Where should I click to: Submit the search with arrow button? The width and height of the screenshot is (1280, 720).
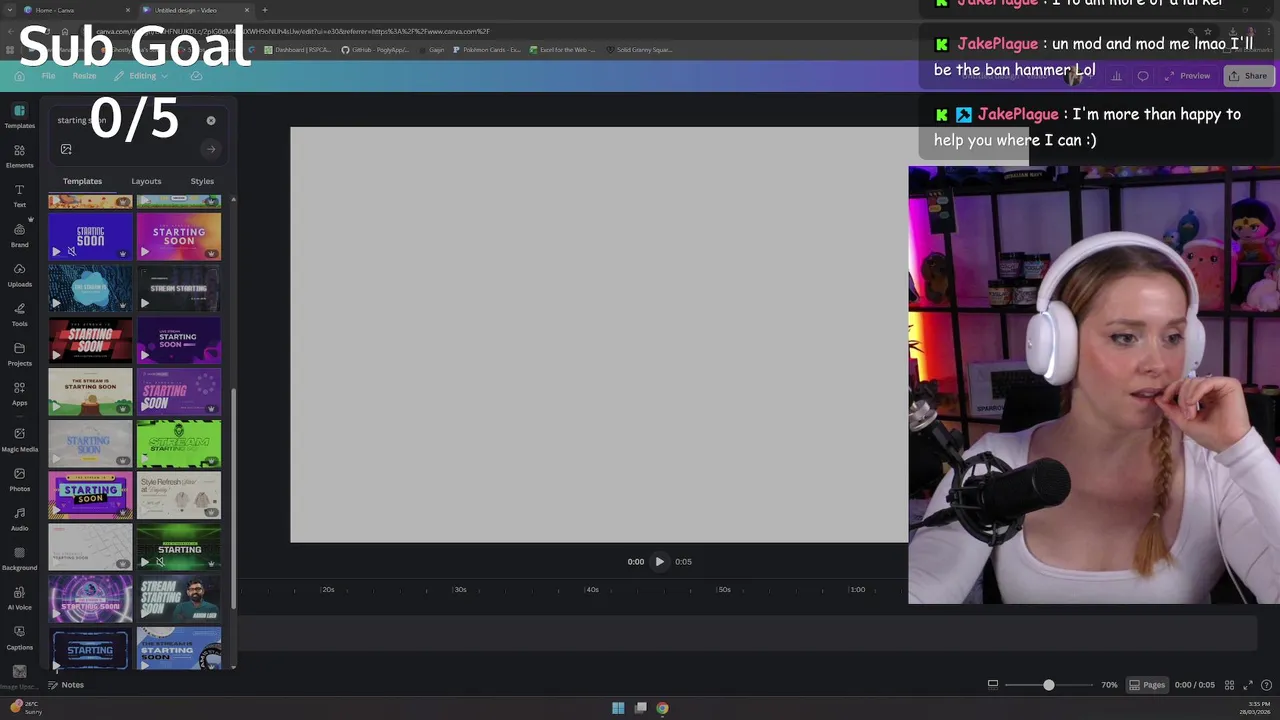[x=211, y=149]
